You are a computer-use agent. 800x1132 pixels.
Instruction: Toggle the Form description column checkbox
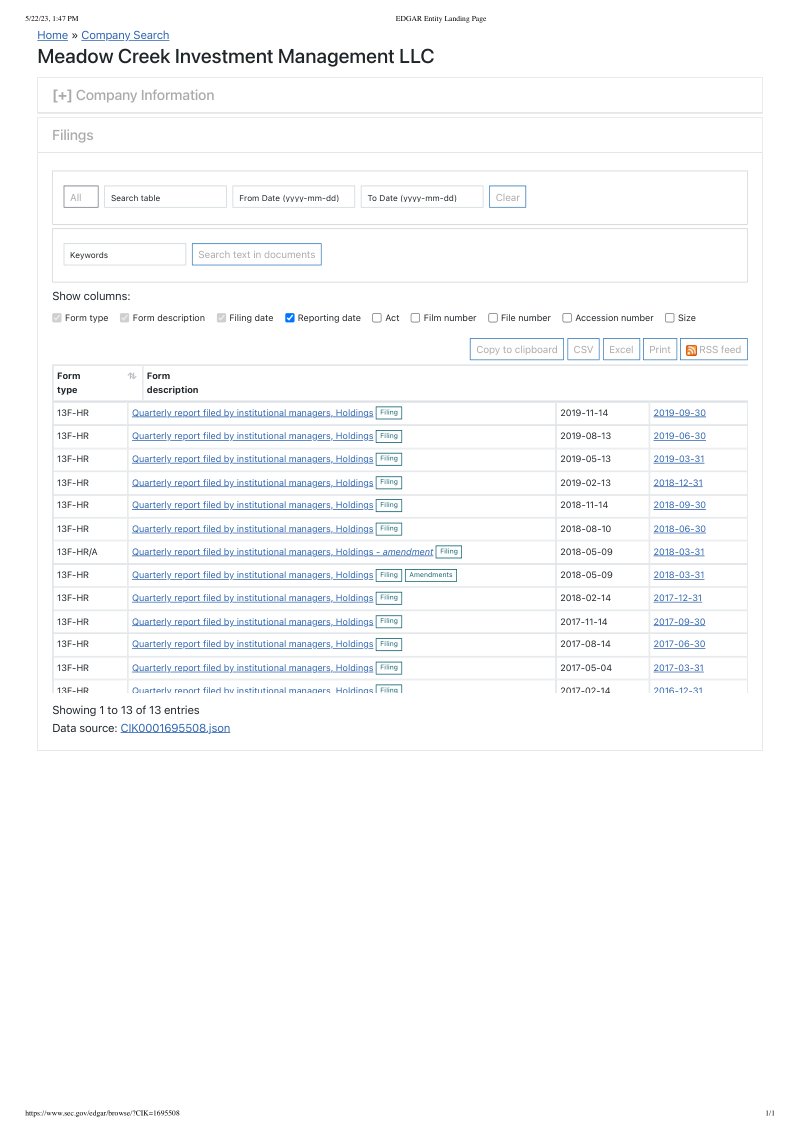click(124, 318)
